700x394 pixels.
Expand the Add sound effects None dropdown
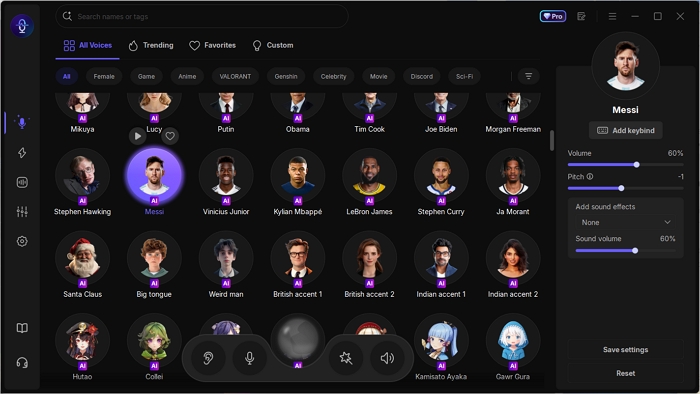(625, 222)
